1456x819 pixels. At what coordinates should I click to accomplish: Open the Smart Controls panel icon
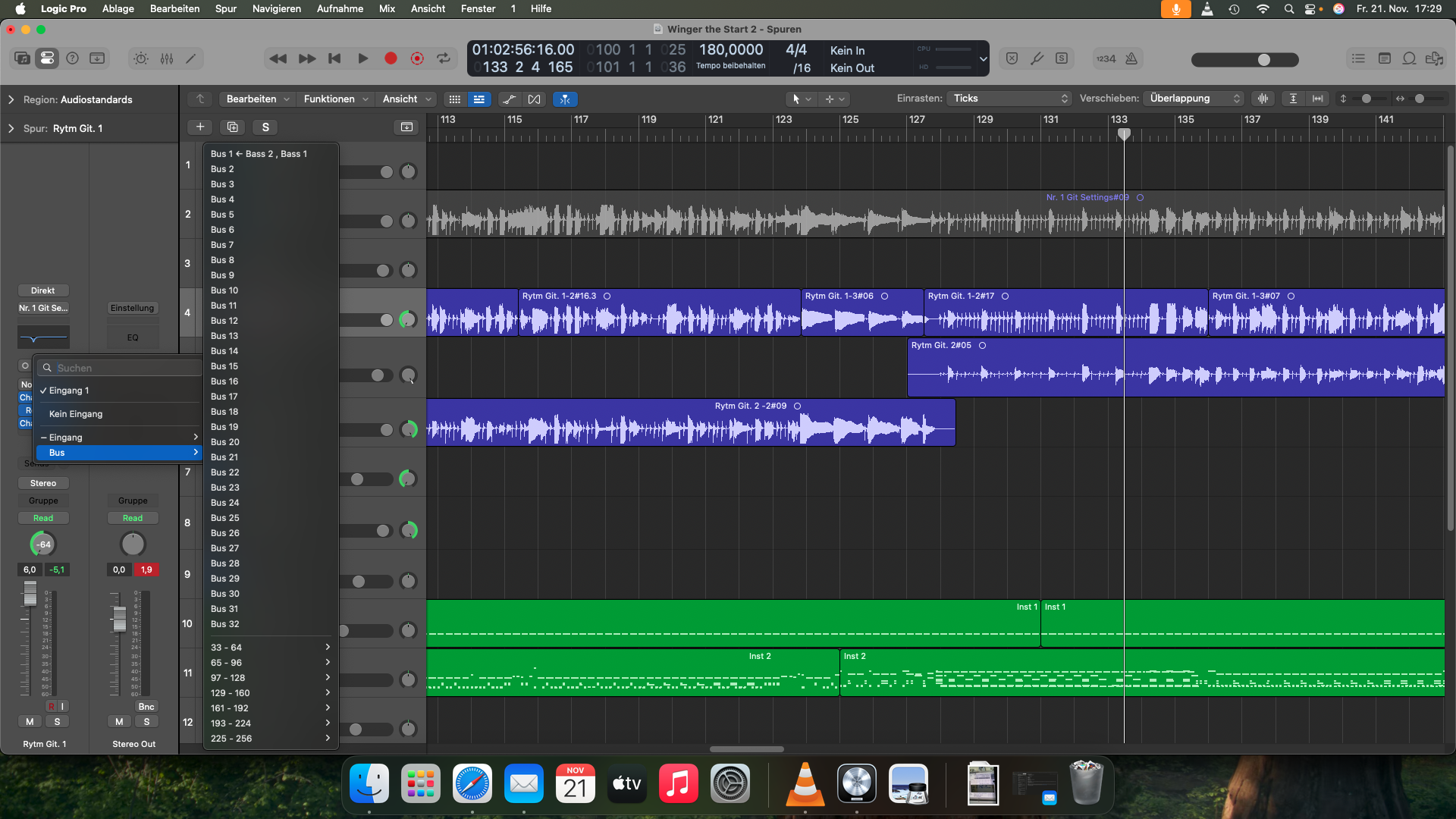pyautogui.click(x=141, y=58)
